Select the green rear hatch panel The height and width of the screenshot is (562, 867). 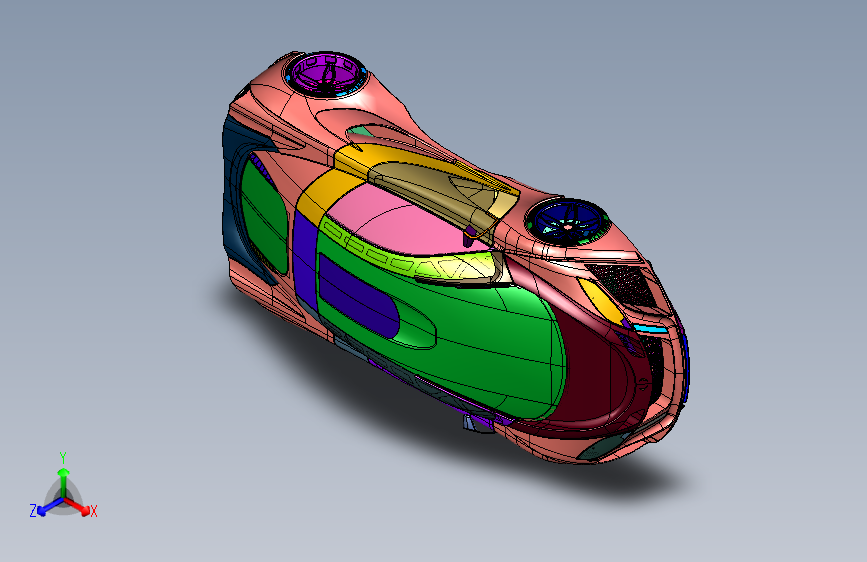point(263,218)
